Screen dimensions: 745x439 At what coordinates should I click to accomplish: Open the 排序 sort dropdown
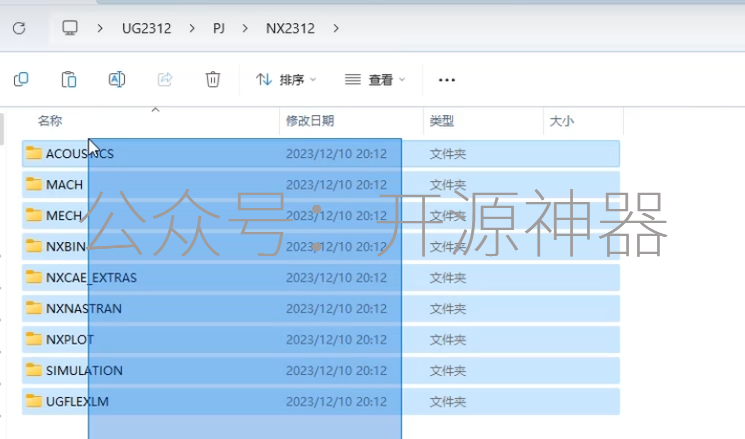pos(286,80)
